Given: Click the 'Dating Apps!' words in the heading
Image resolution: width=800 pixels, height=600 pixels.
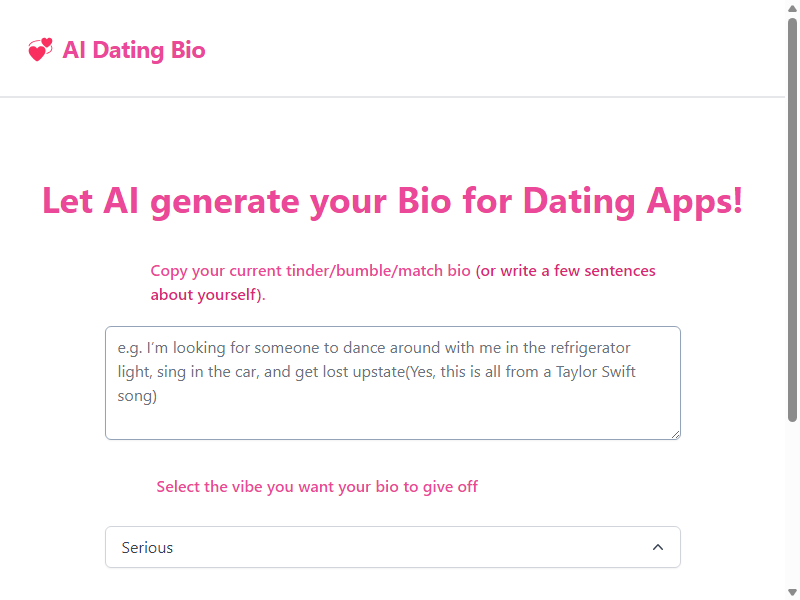Looking at the screenshot, I should point(633,201).
